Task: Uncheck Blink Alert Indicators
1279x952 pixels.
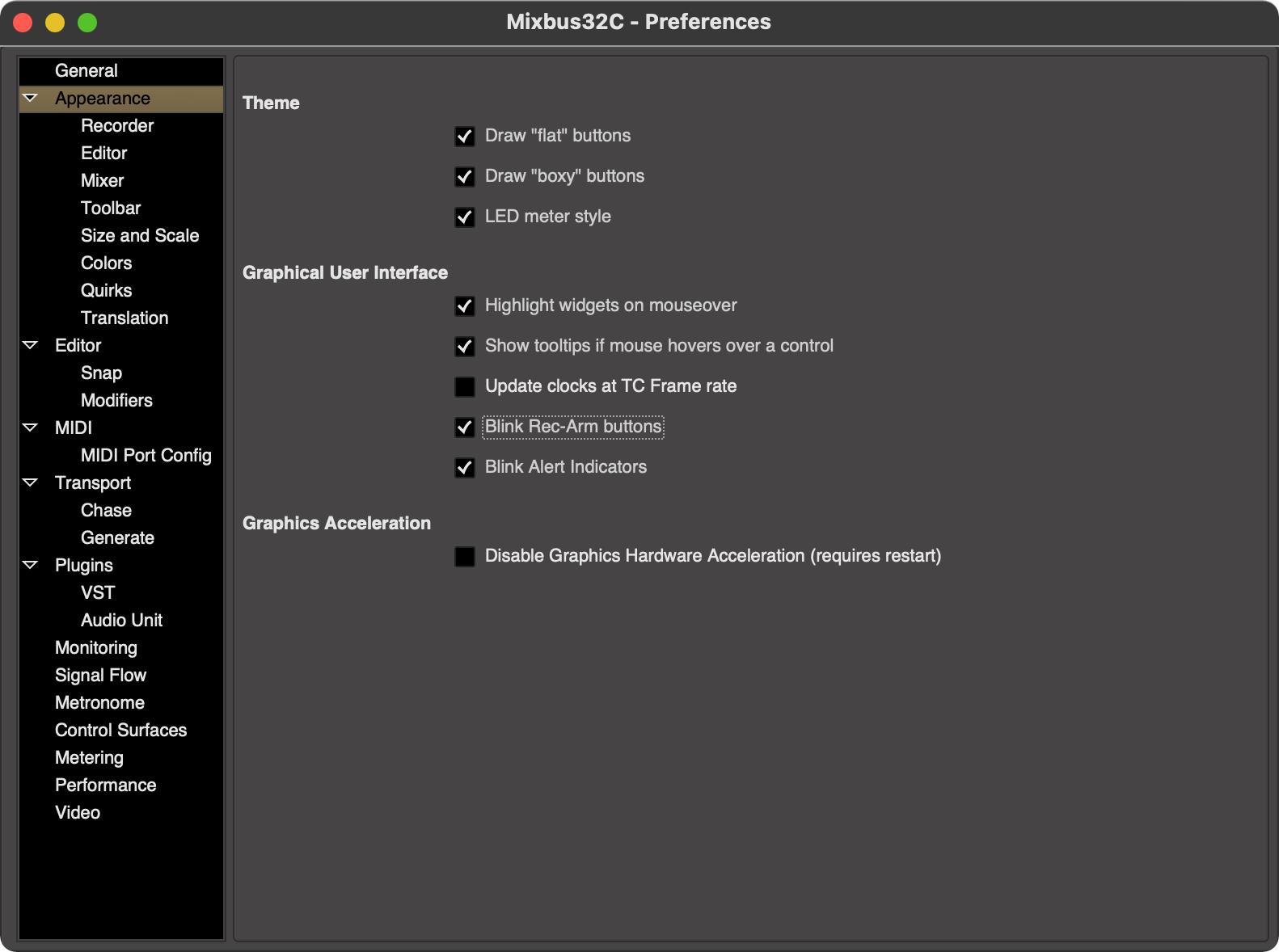Action: (465, 467)
